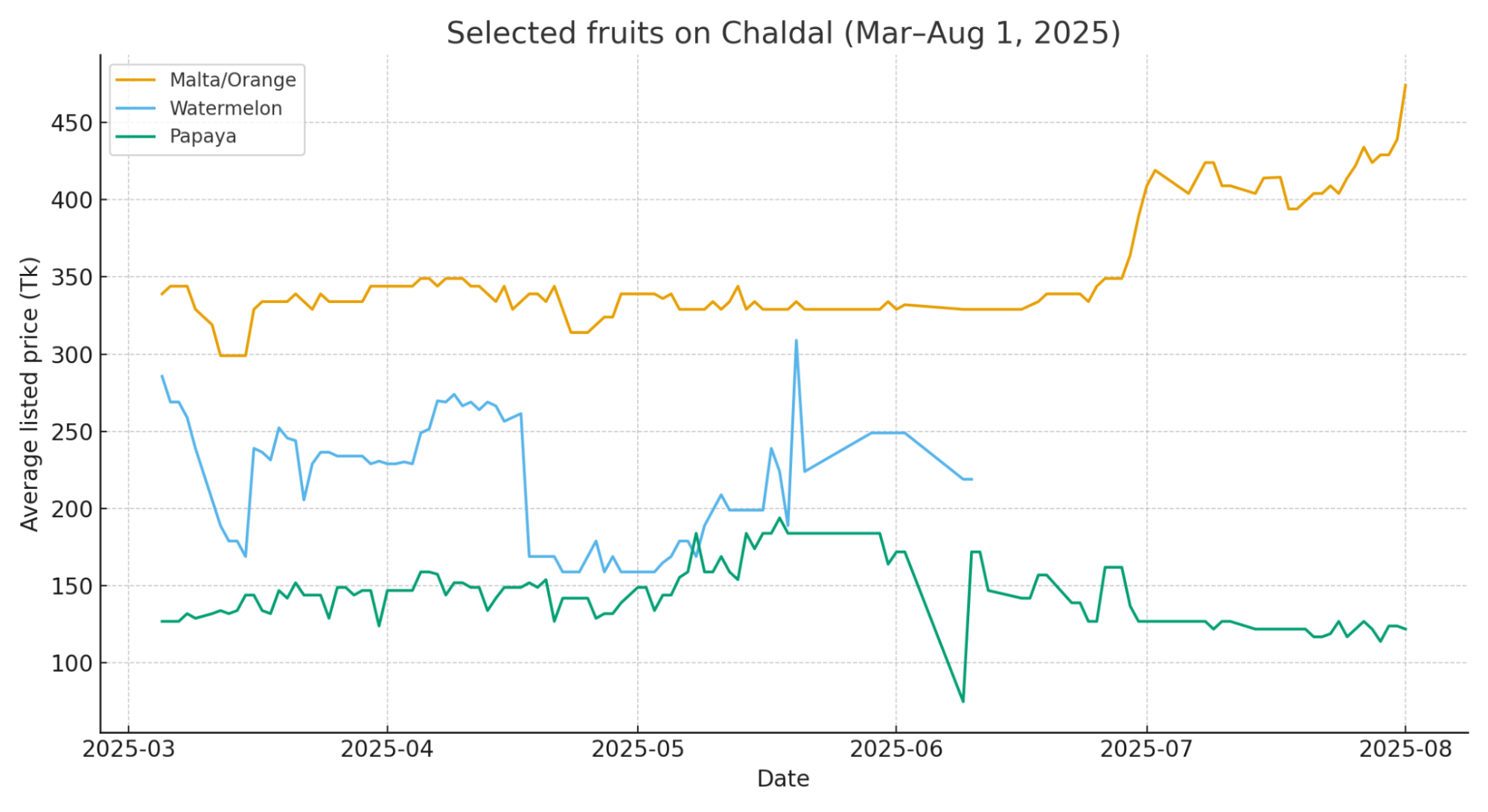
Task: Select the Watermelon legend label
Action: (x=226, y=109)
